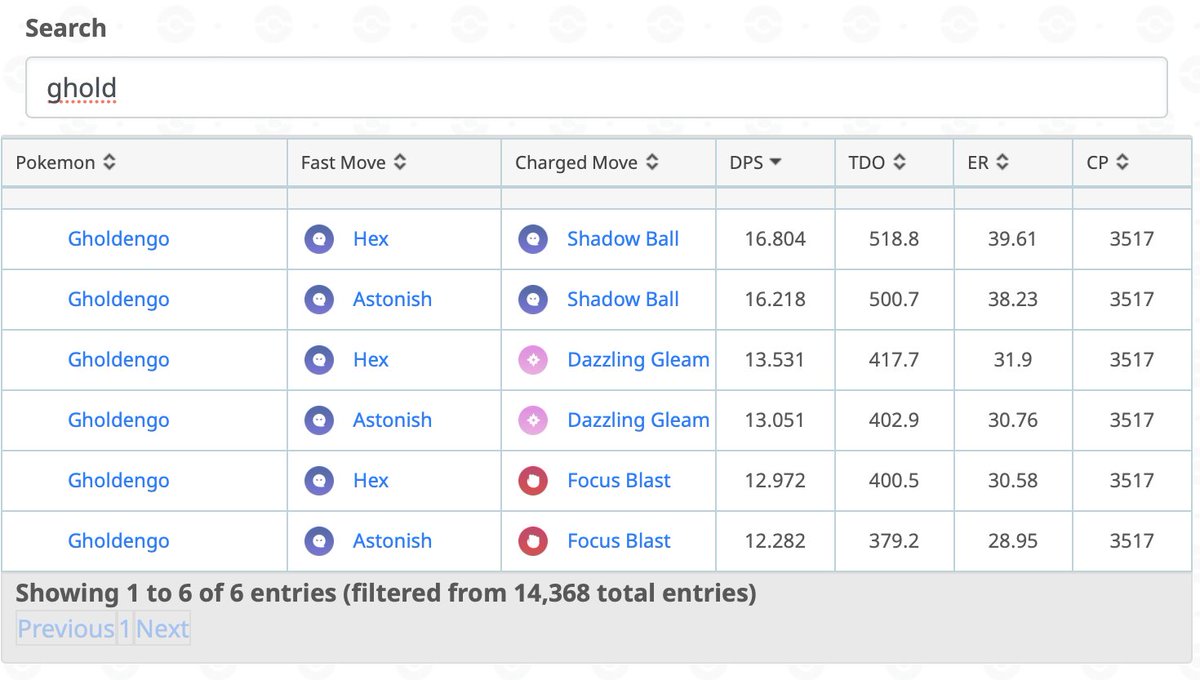This screenshot has width=1200, height=680.
Task: Click fighting icon beside Focus Blast in the 400.5 TDO row
Action: 533,481
